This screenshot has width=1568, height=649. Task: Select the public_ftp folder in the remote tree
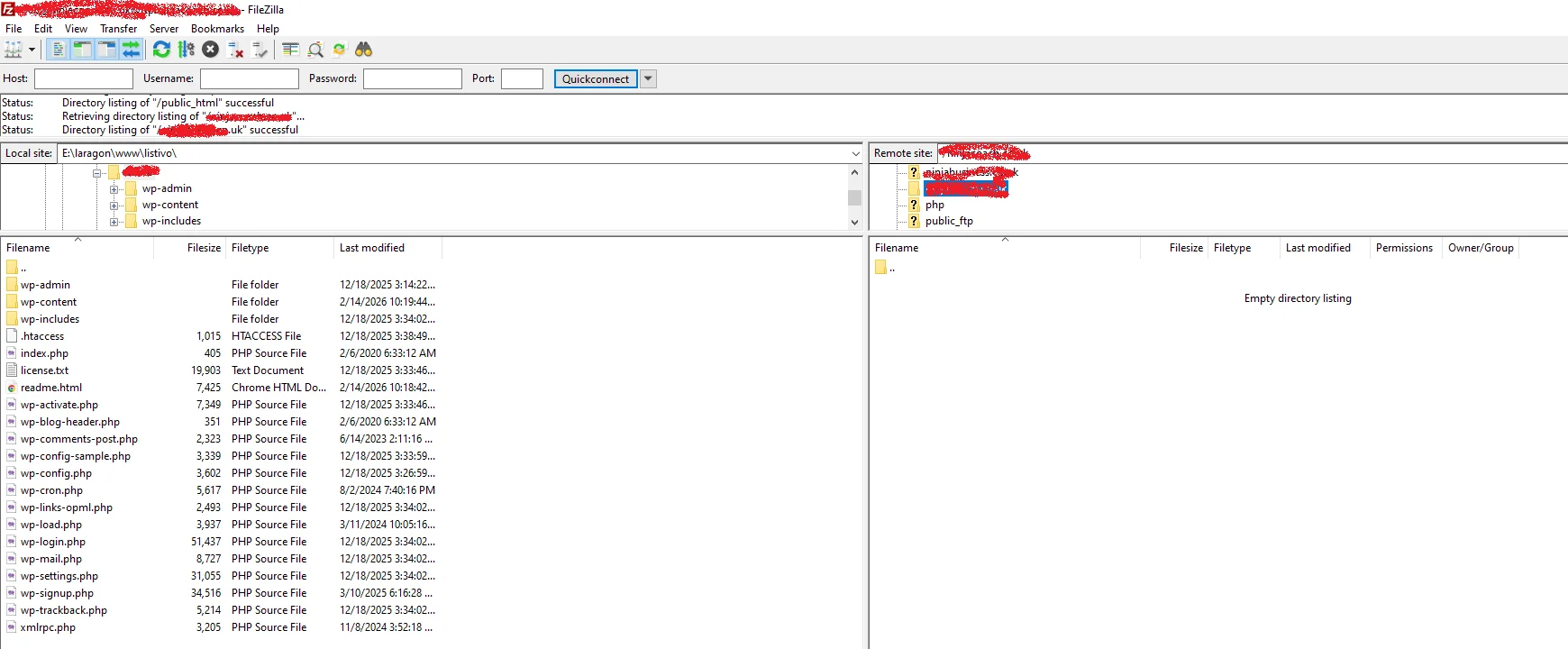(949, 221)
